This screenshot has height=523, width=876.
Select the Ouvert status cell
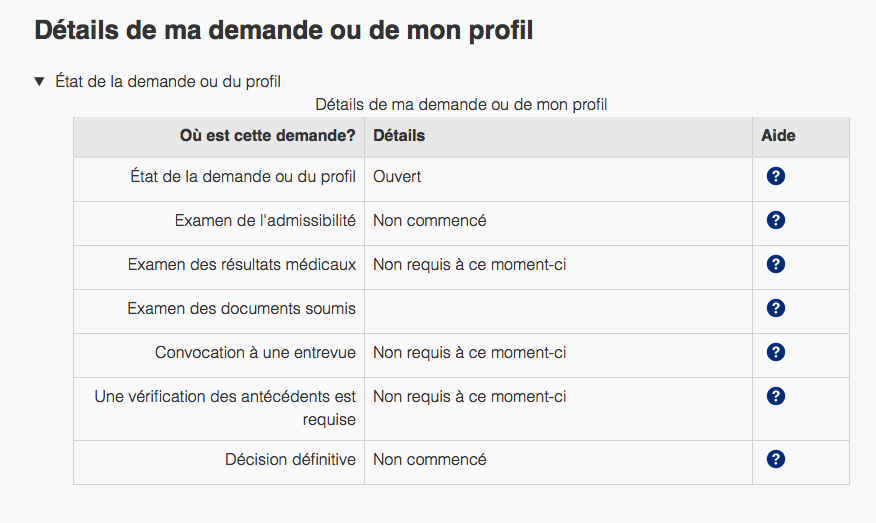click(x=397, y=177)
